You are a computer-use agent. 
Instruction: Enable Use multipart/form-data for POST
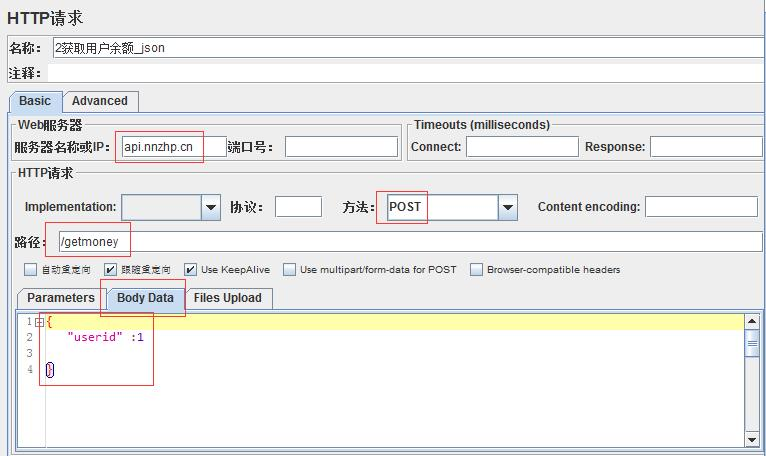289,270
